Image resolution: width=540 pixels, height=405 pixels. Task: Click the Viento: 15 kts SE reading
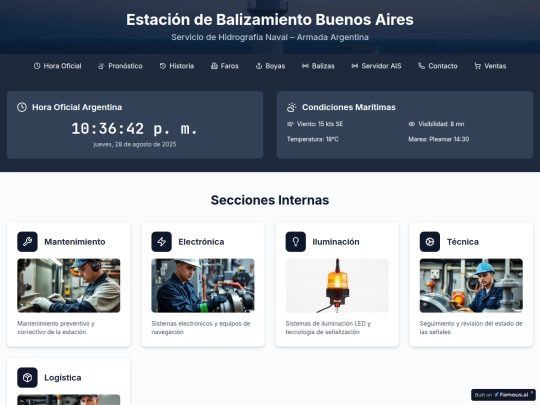[320, 124]
